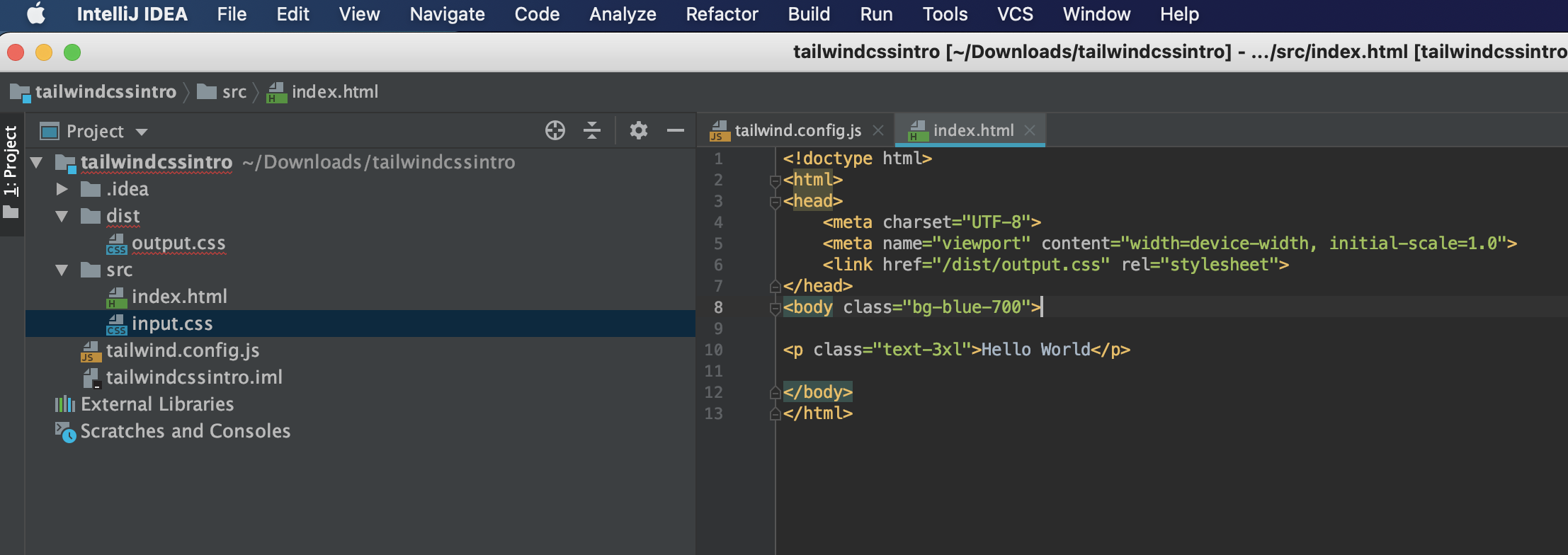Collapse the tailwindcssintro root folder
1568x555 pixels.
[36, 163]
